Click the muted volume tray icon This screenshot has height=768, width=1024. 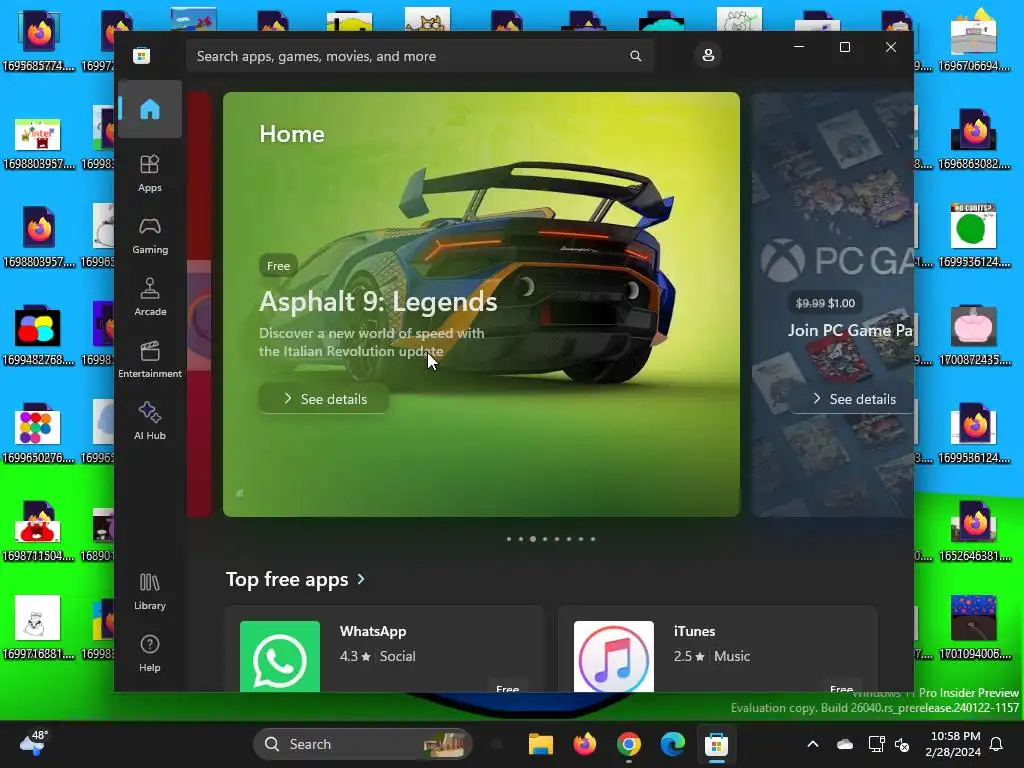pos(903,744)
